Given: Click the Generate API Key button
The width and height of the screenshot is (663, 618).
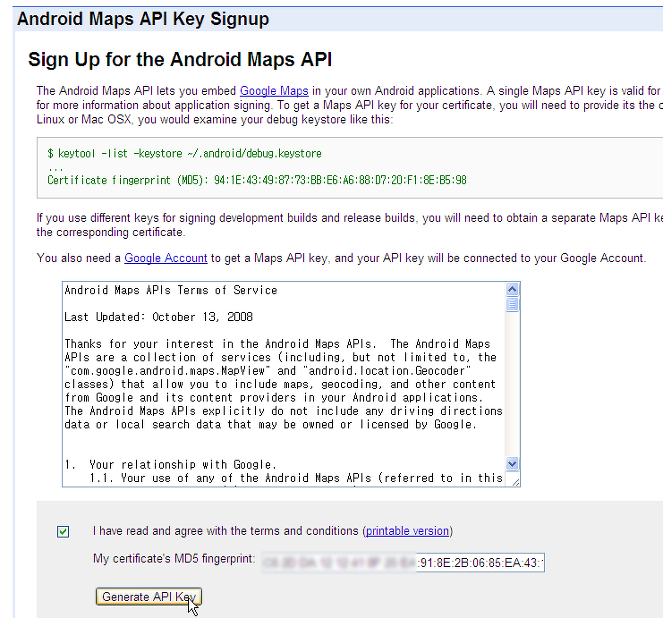Looking at the screenshot, I should (148, 596).
